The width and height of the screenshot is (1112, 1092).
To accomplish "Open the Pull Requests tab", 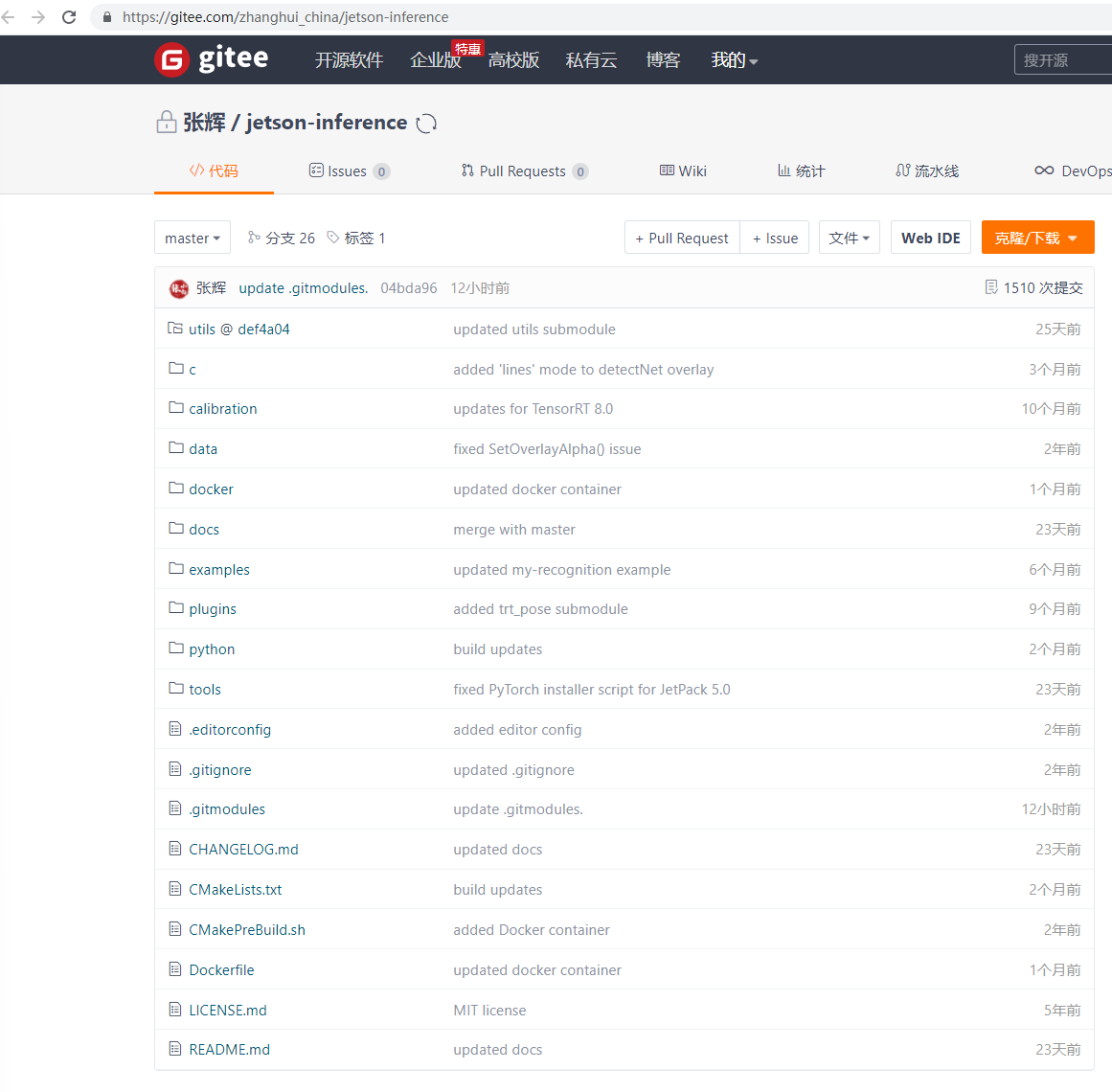I will [525, 171].
